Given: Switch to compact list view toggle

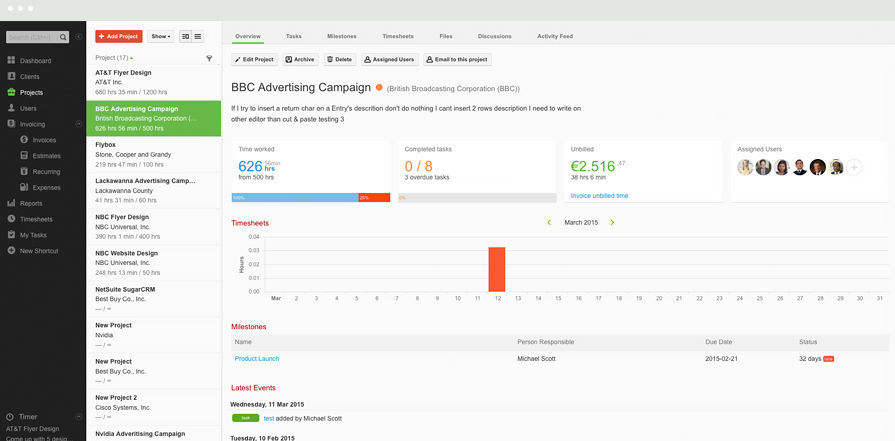Looking at the screenshot, I should (198, 36).
